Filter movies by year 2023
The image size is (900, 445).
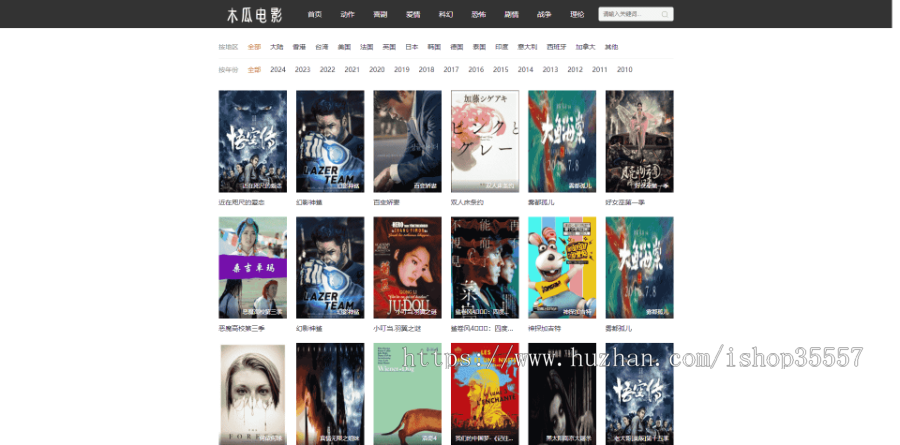pos(302,69)
